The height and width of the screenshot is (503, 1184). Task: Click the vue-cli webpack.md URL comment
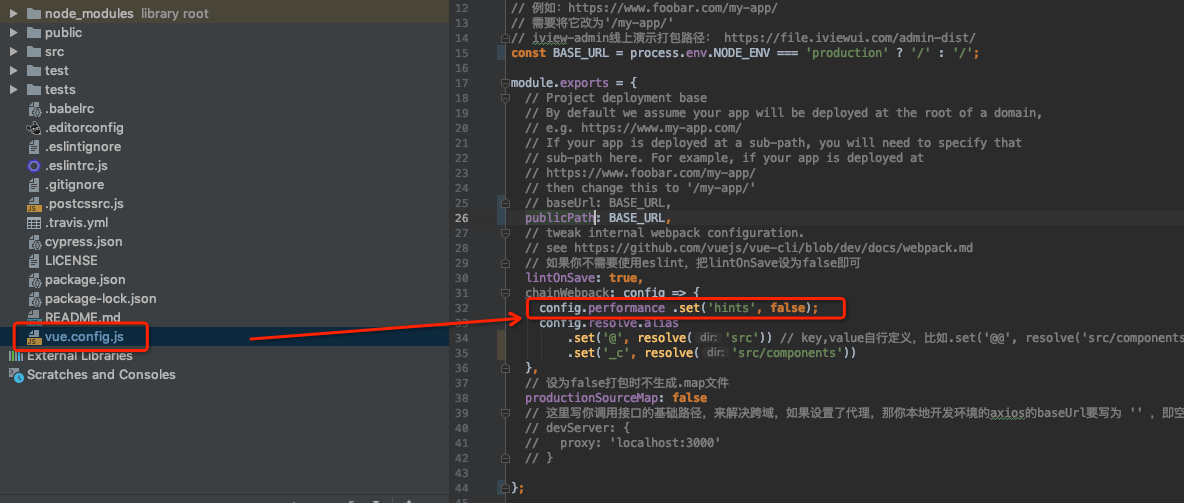click(773, 248)
